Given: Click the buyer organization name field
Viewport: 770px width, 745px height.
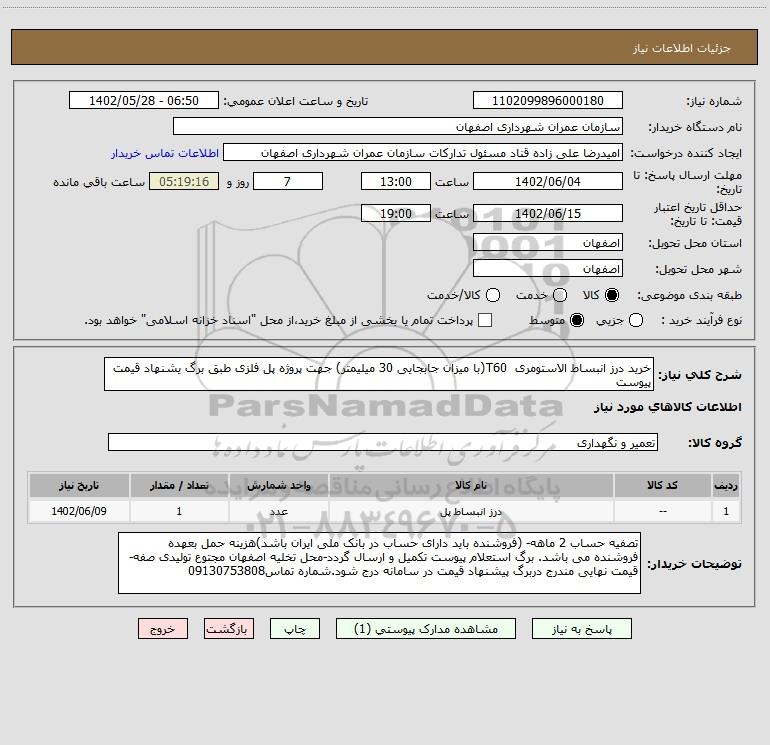Looking at the screenshot, I should 398,127.
